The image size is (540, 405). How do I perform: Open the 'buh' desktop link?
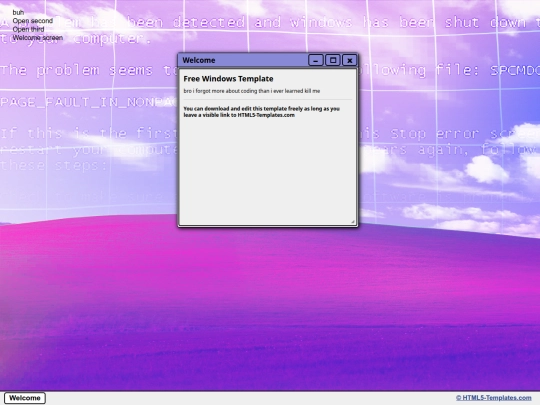point(18,12)
